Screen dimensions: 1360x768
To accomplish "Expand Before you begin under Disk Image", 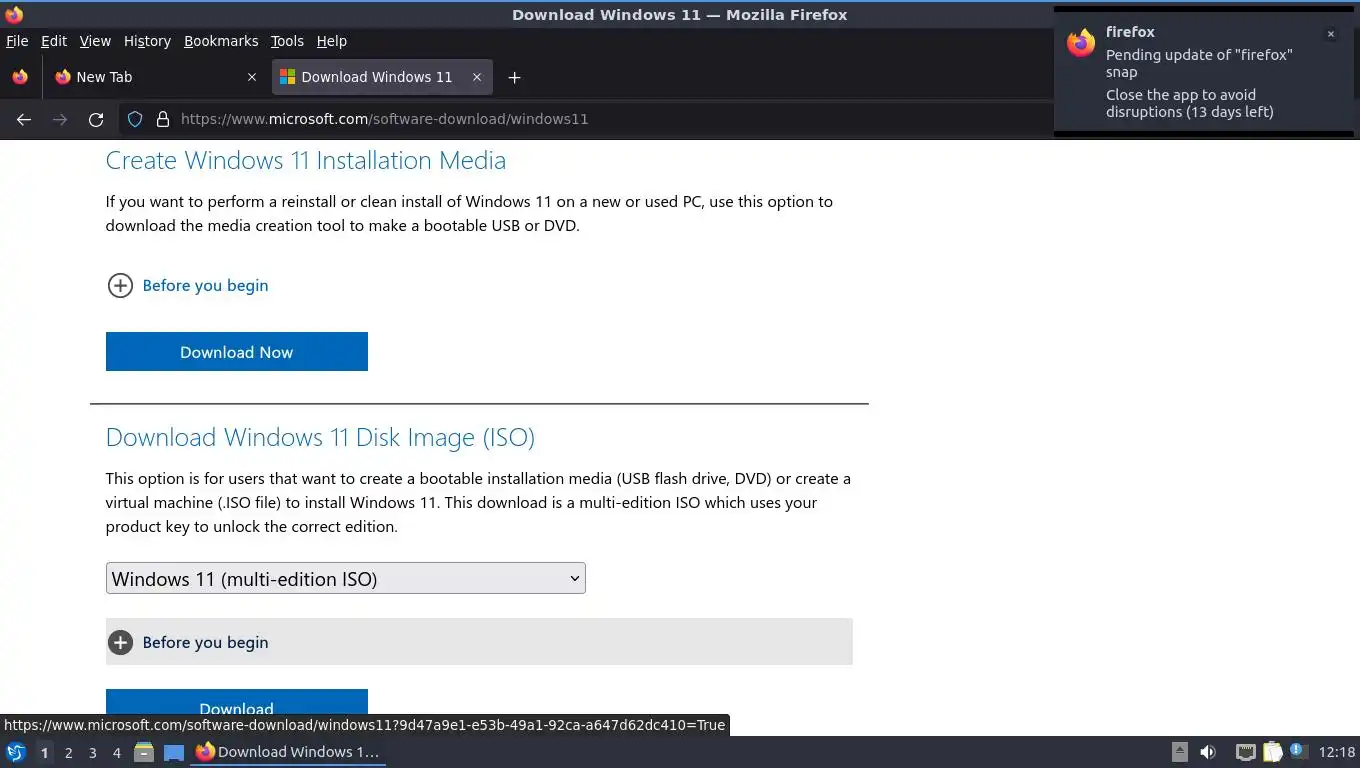I will click(479, 642).
